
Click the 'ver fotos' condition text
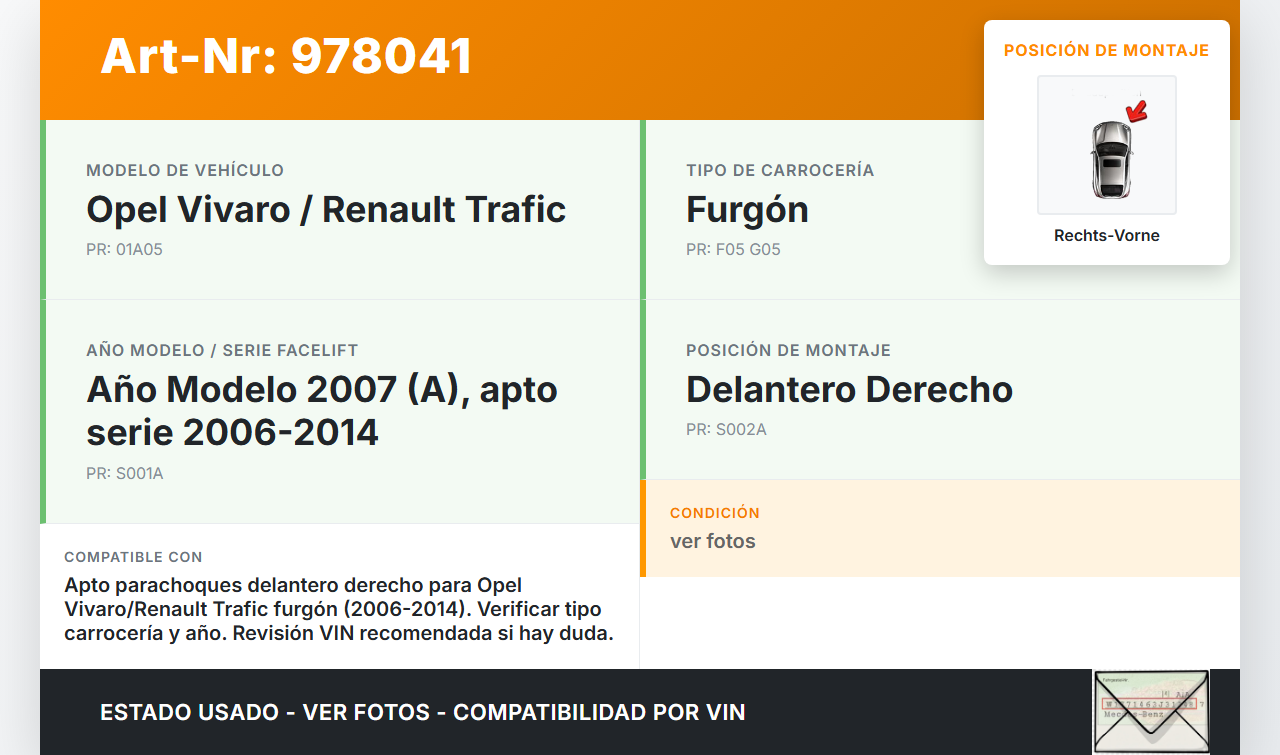point(713,541)
